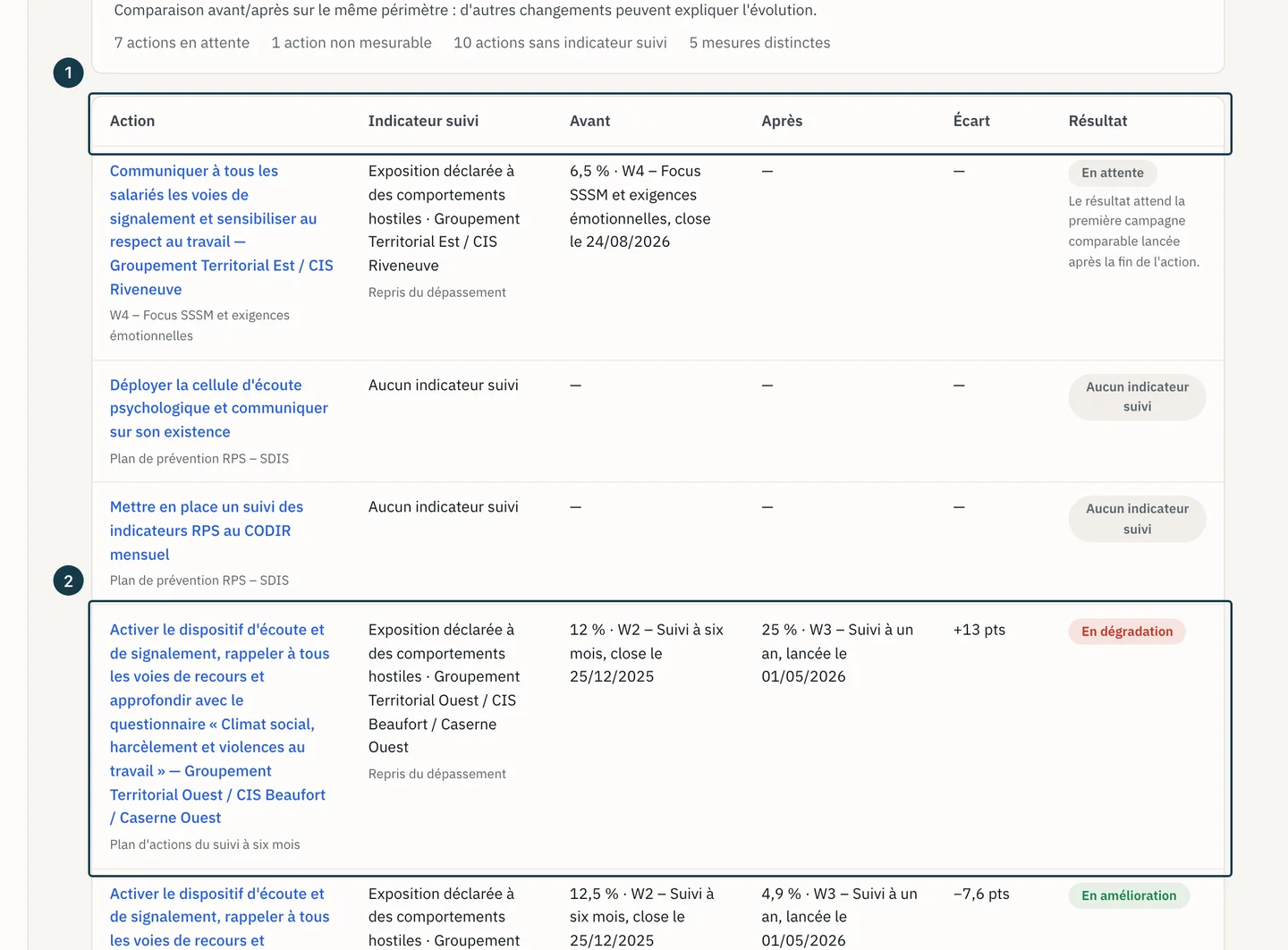Select the "7 actions en attente" summary
The width and height of the screenshot is (1288, 950).
click(182, 43)
